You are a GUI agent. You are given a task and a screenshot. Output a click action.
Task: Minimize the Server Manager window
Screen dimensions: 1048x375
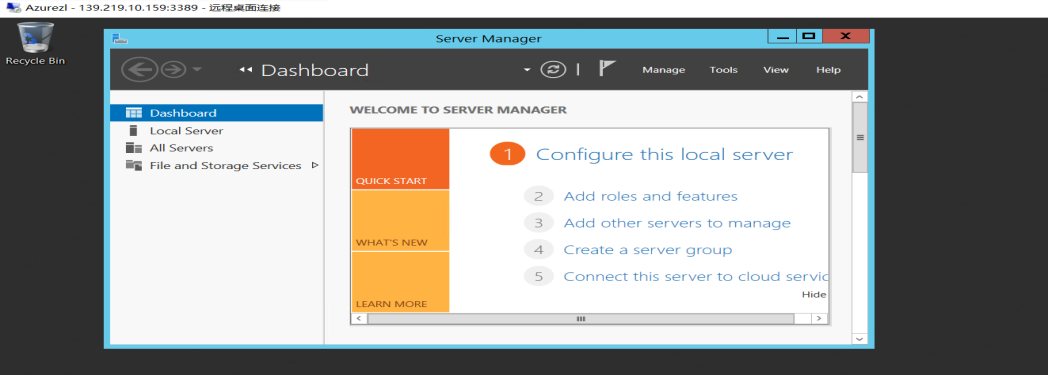781,36
